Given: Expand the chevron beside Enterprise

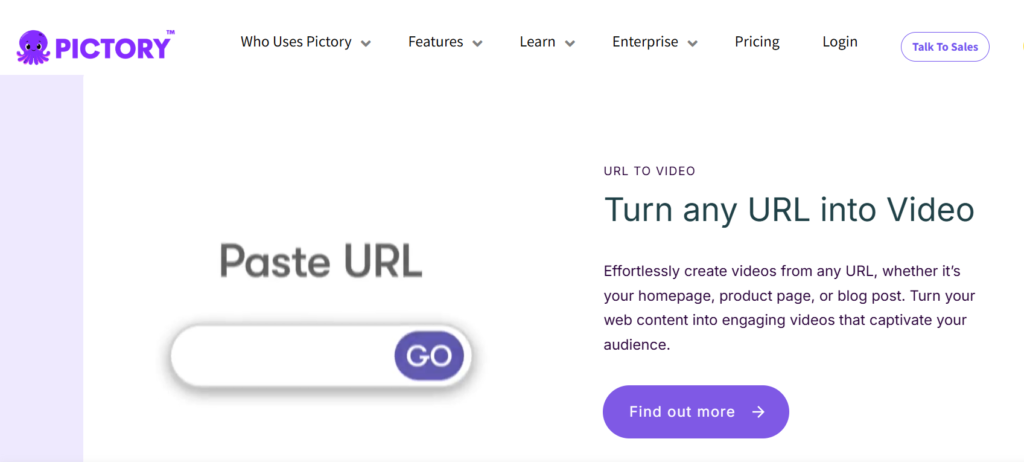Looking at the screenshot, I should [693, 44].
